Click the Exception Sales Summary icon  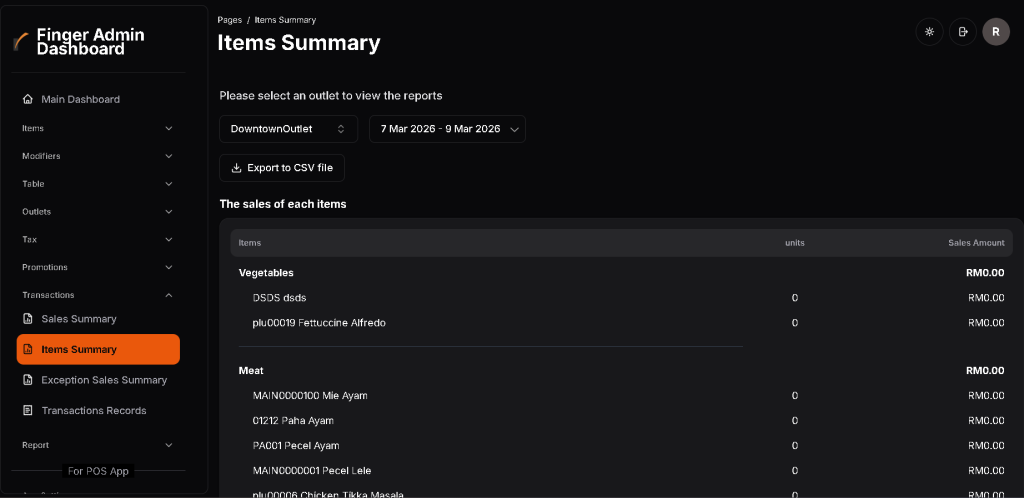(x=28, y=380)
